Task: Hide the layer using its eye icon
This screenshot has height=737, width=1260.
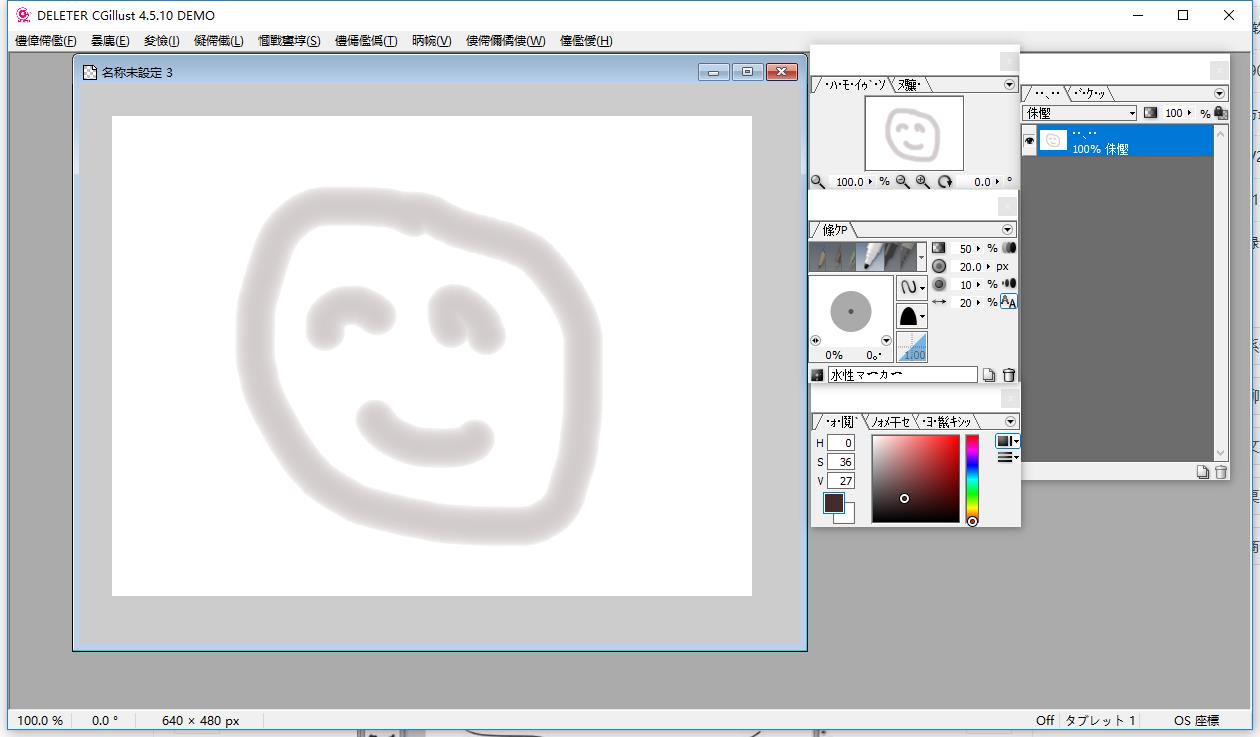Action: (x=1029, y=141)
